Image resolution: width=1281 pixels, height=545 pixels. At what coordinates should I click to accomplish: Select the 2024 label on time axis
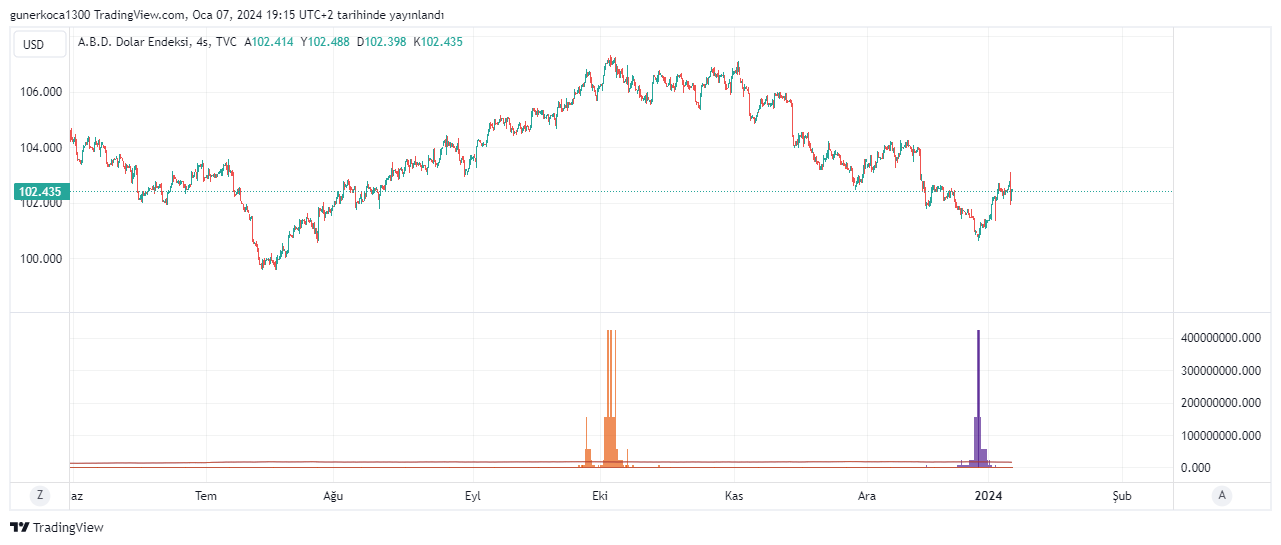click(988, 496)
